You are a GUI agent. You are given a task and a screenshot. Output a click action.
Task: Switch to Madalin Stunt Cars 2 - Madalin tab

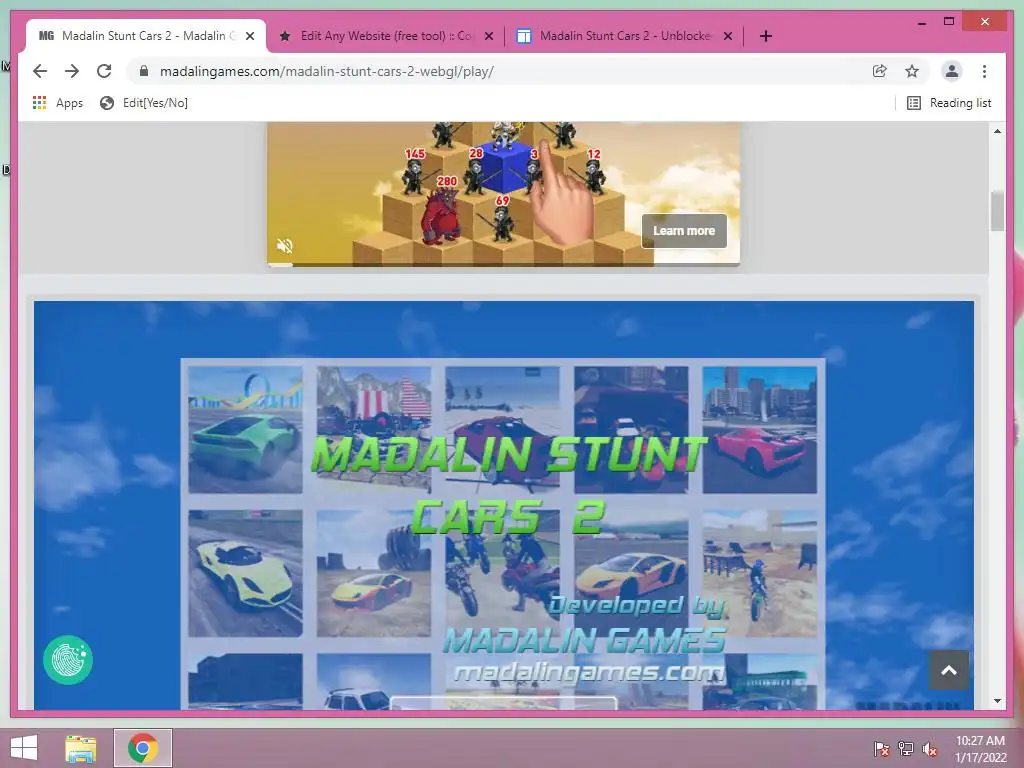[145, 36]
